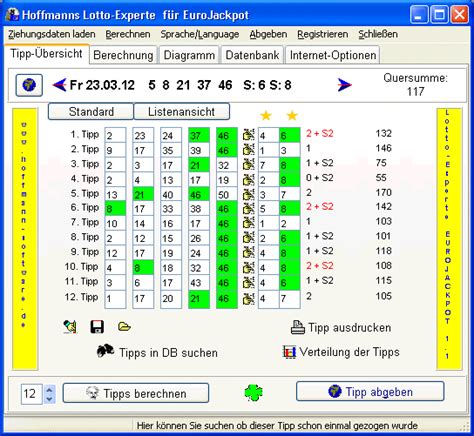This screenshot has width=474, height=436.
Task: Click the second gold star above Euro numbers
Action: (292, 116)
